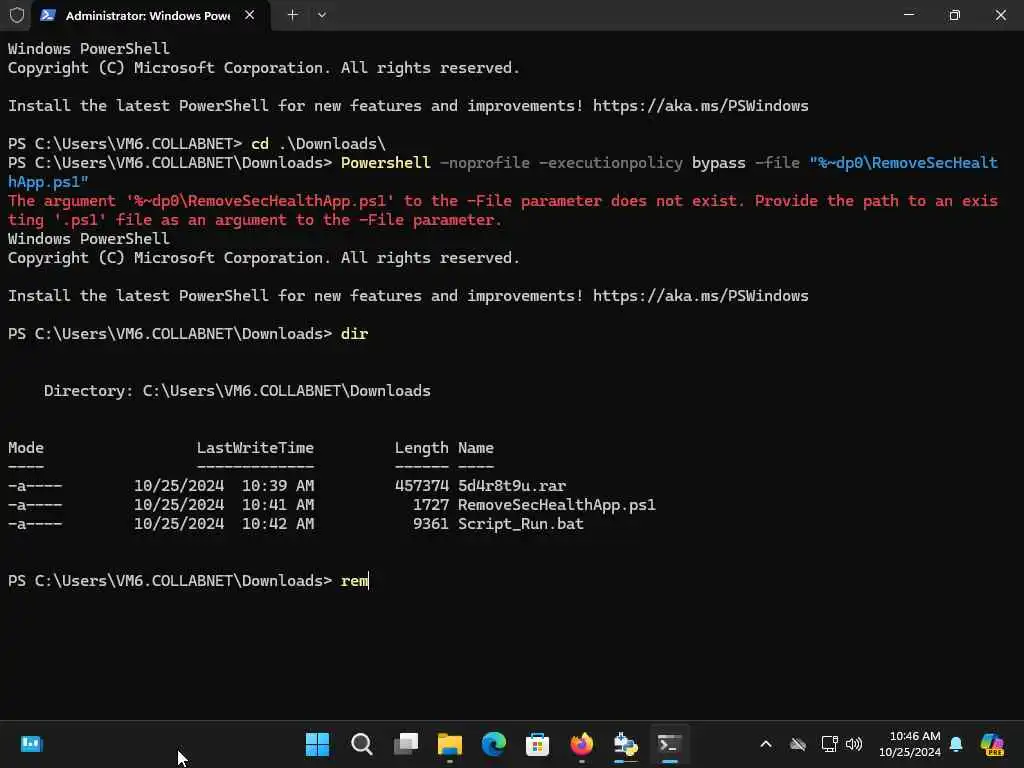Click the Length value 9361
The width and height of the screenshot is (1024, 768).
point(430,524)
